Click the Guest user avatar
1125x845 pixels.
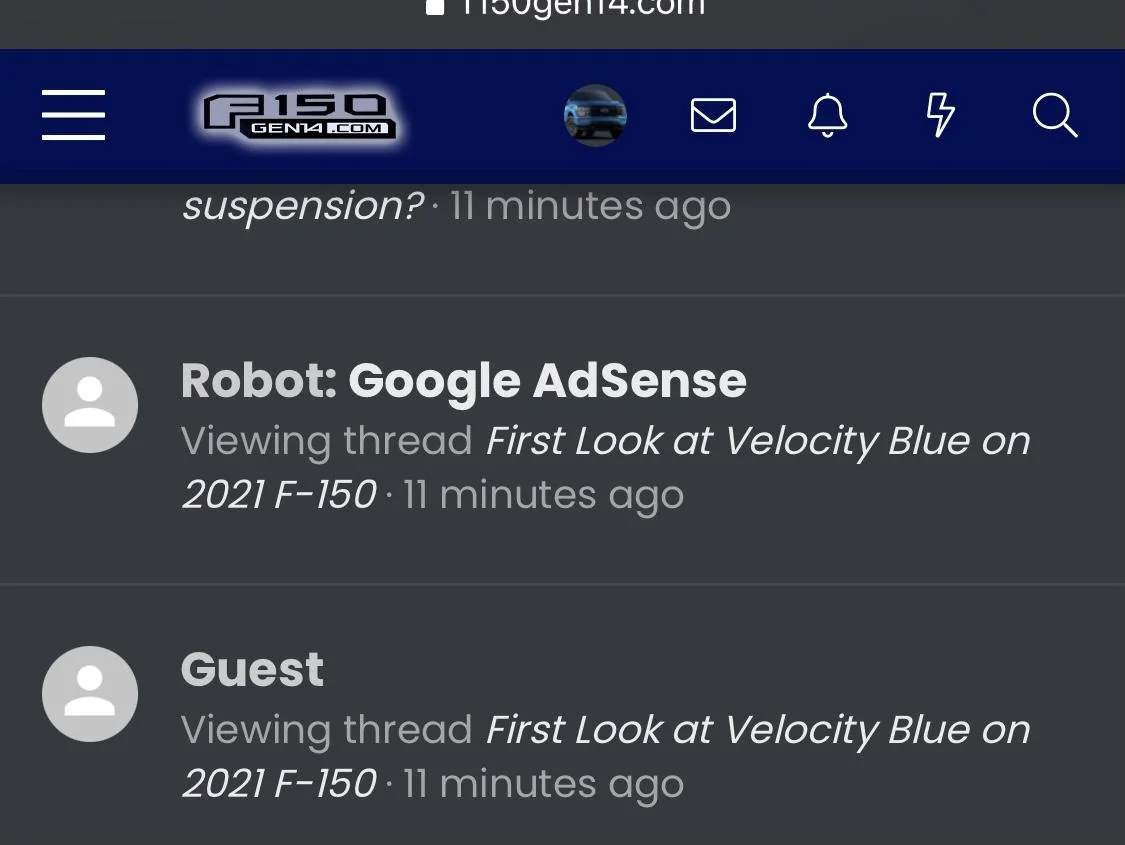click(90, 694)
